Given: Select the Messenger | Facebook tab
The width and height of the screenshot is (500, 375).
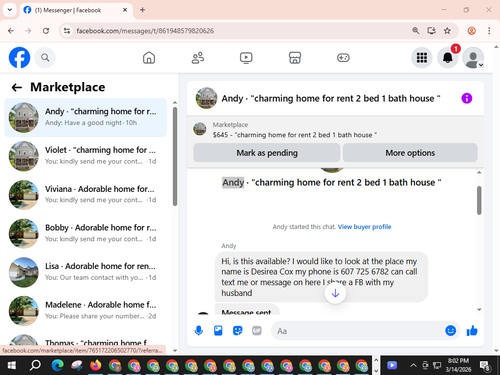Looking at the screenshot, I should tap(76, 10).
